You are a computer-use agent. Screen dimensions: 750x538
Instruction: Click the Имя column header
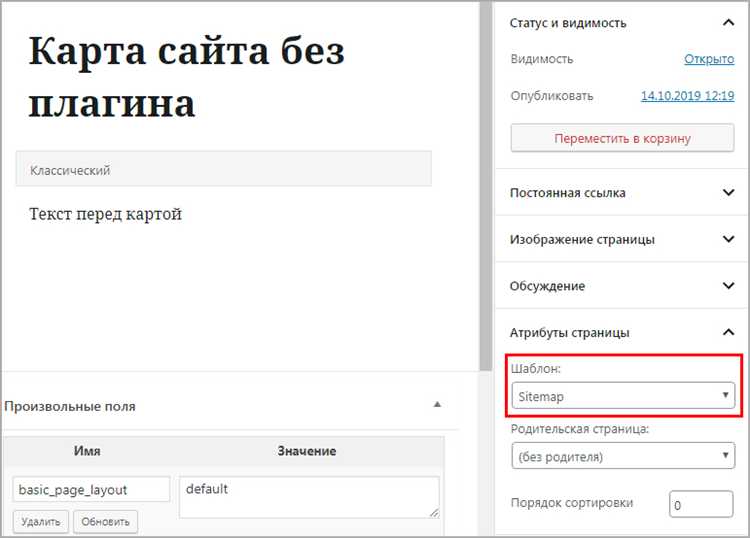87,451
